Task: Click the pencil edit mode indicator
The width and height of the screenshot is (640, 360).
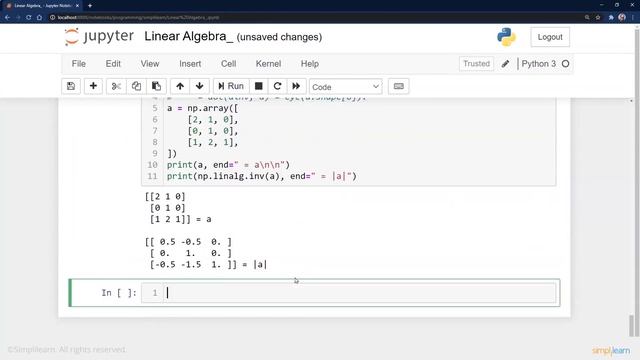Action: [x=505, y=64]
